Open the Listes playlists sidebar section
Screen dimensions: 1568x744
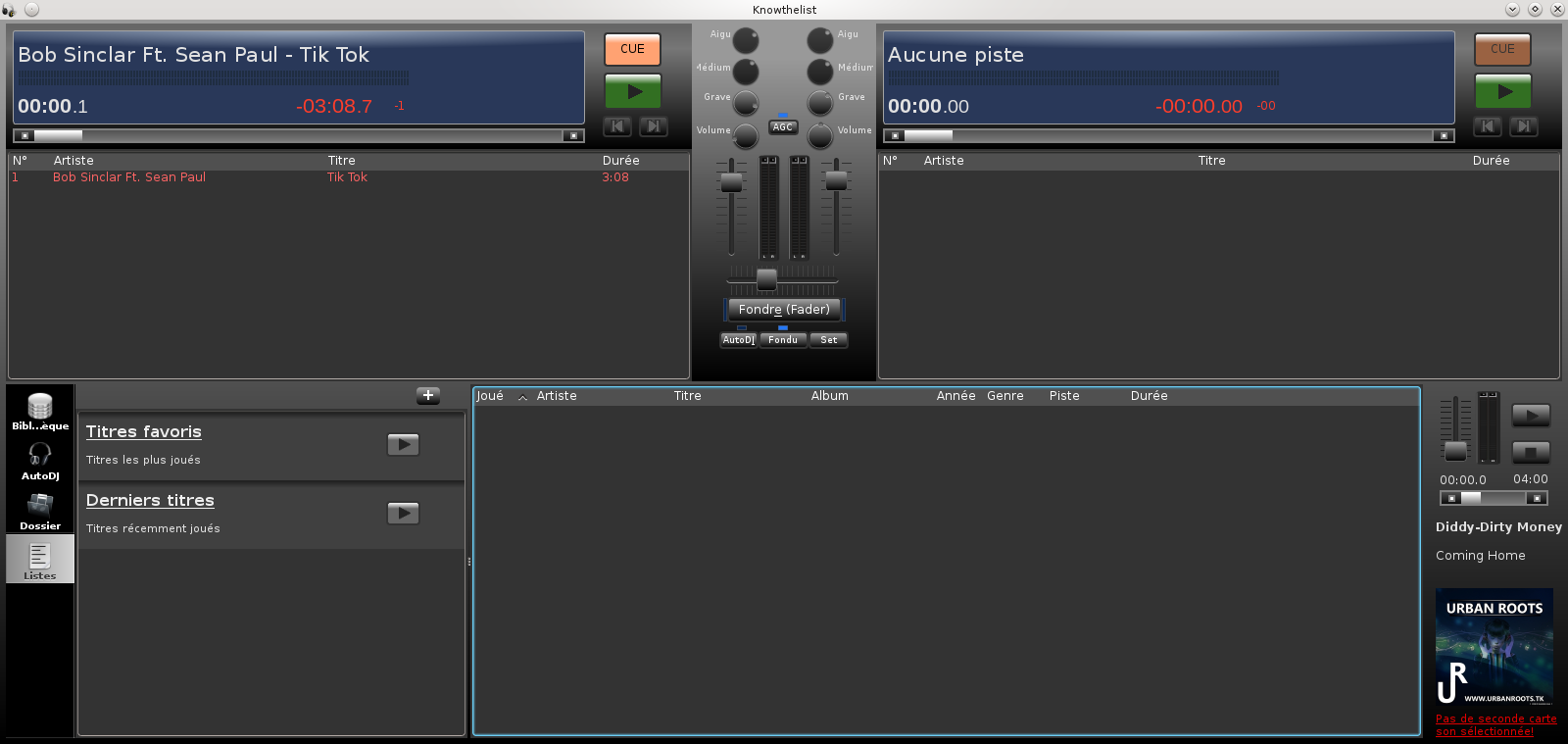click(x=40, y=560)
